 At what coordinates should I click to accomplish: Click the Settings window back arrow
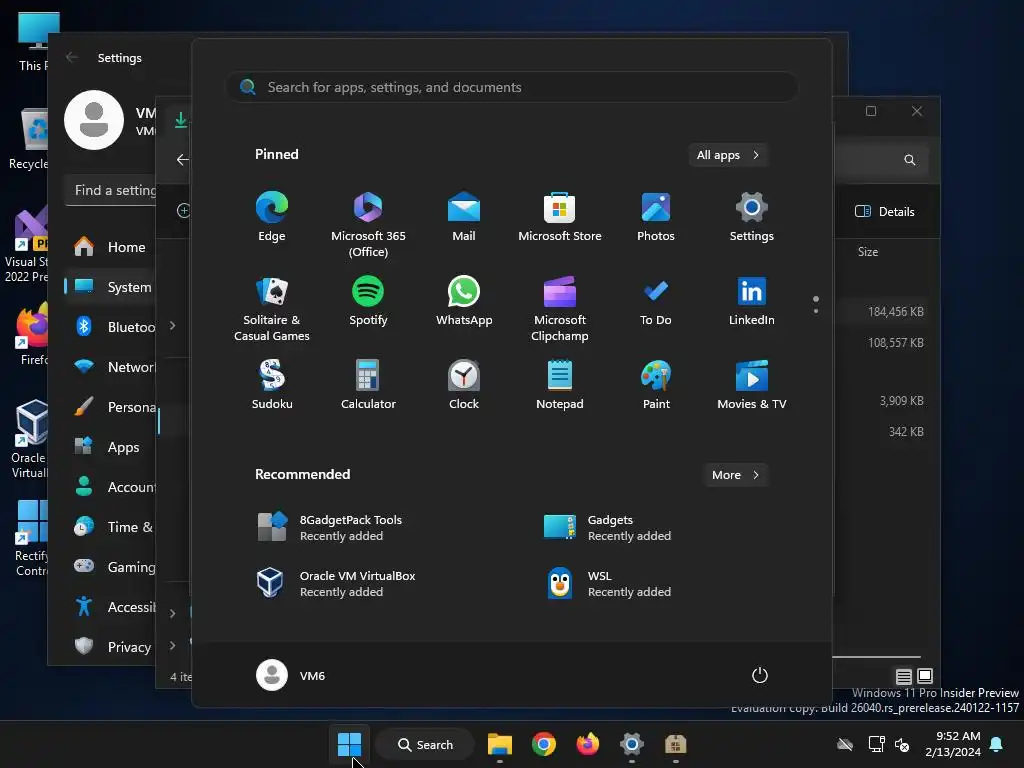point(72,57)
